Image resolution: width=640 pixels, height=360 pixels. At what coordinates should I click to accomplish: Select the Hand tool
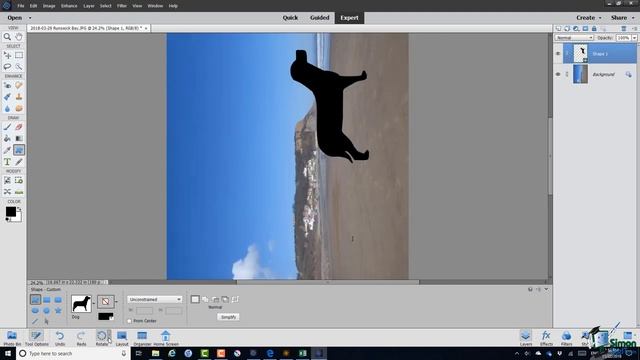click(19, 37)
